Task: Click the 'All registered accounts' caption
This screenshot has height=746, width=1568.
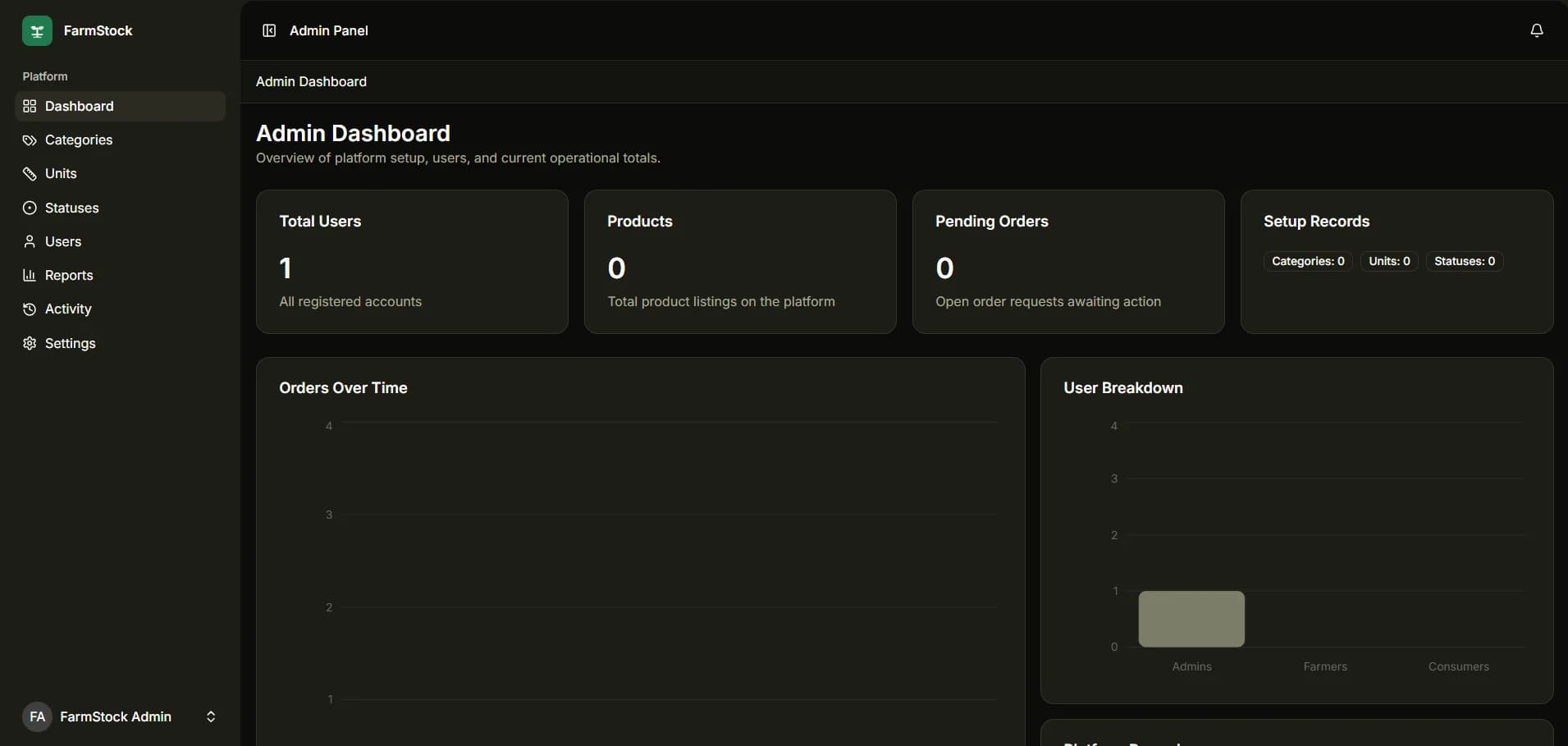Action: point(350,301)
